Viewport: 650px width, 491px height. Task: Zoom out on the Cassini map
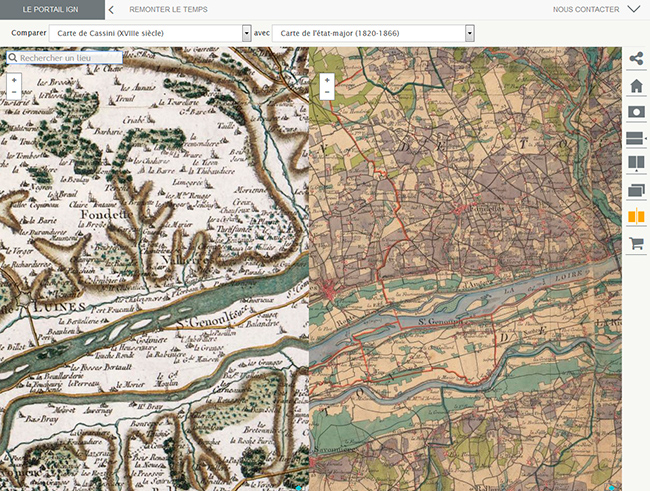[14, 92]
